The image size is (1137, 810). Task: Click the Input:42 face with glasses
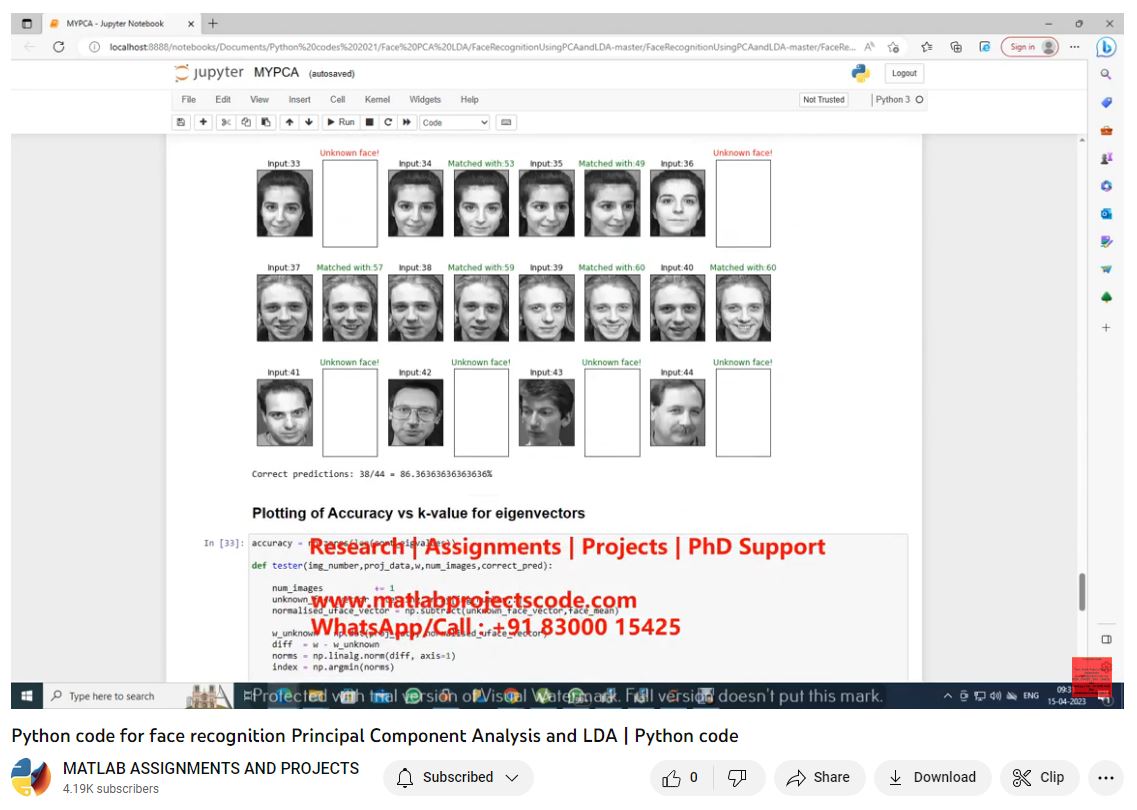415,412
